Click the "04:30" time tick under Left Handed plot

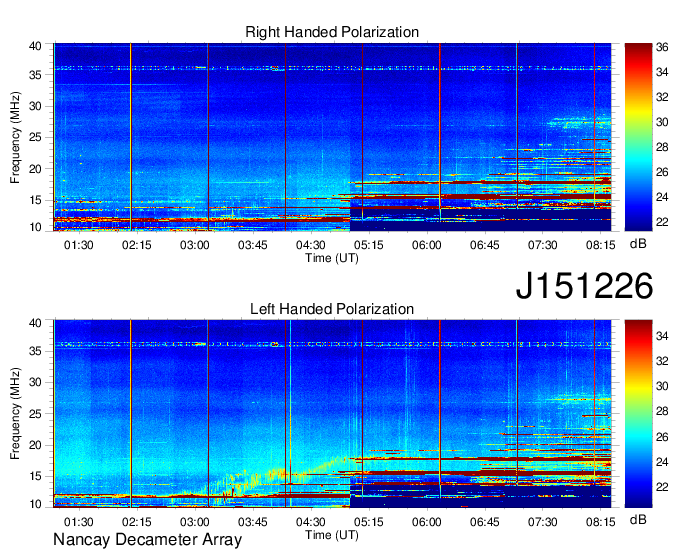311,522
